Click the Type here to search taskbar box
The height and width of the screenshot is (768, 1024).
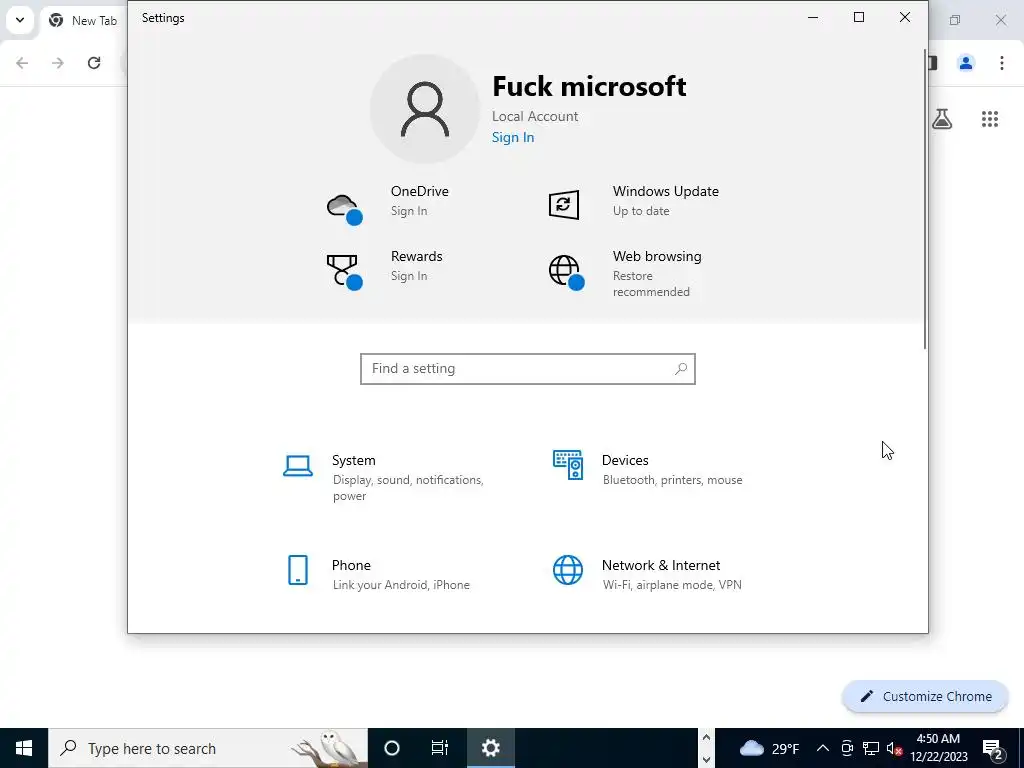tap(208, 748)
